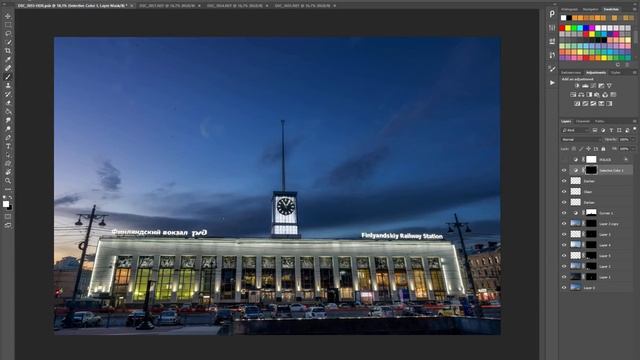This screenshot has height=360, width=640.
Task: Add a Levels adjustment
Action: click(585, 86)
